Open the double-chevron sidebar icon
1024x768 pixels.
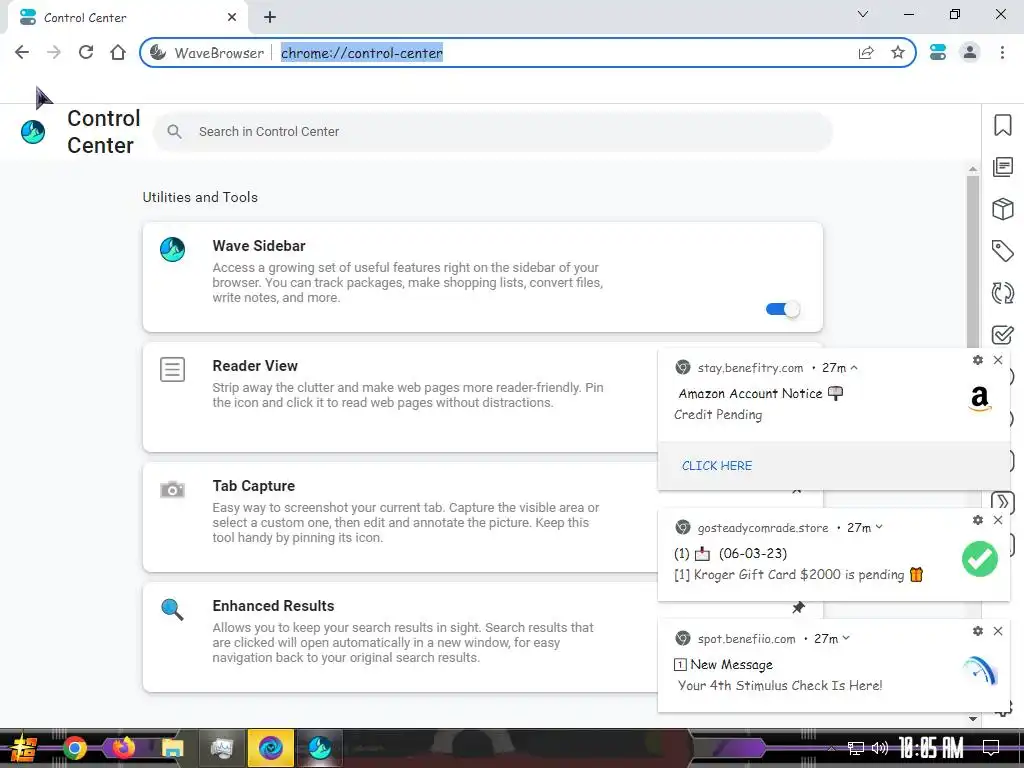pos(1002,502)
